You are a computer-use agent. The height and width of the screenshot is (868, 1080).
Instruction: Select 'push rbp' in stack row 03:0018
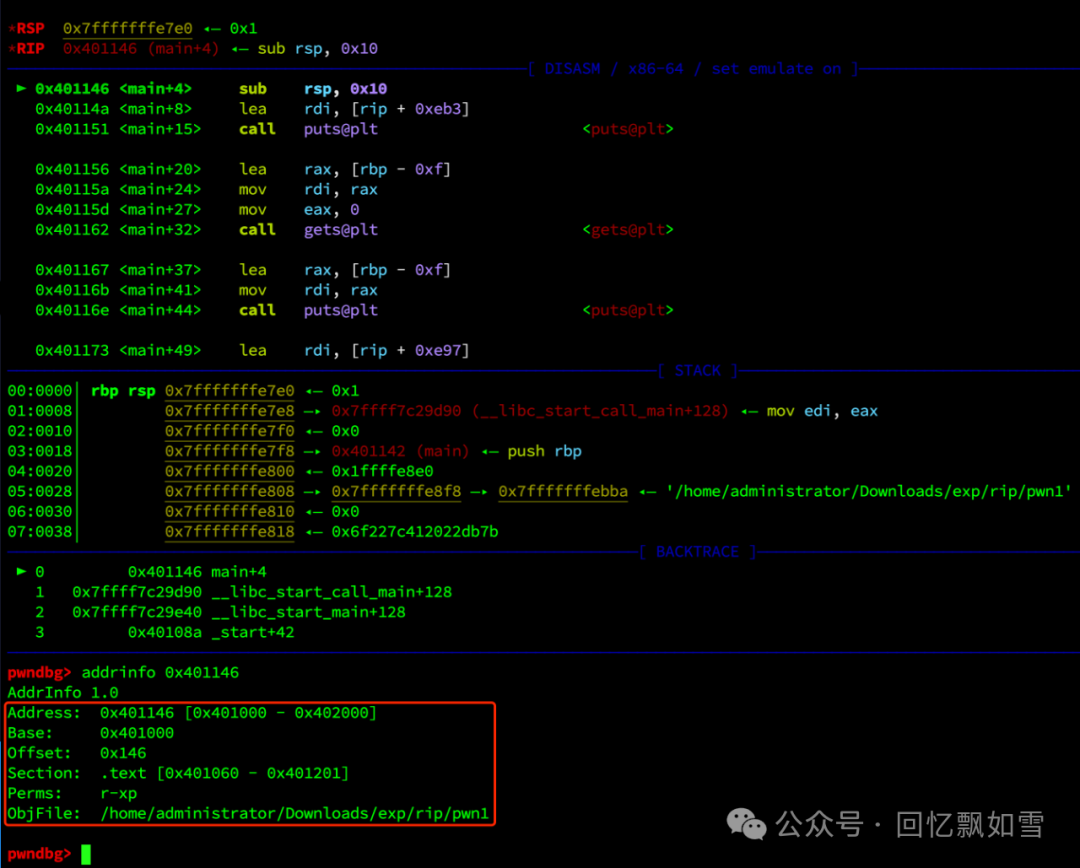point(544,451)
